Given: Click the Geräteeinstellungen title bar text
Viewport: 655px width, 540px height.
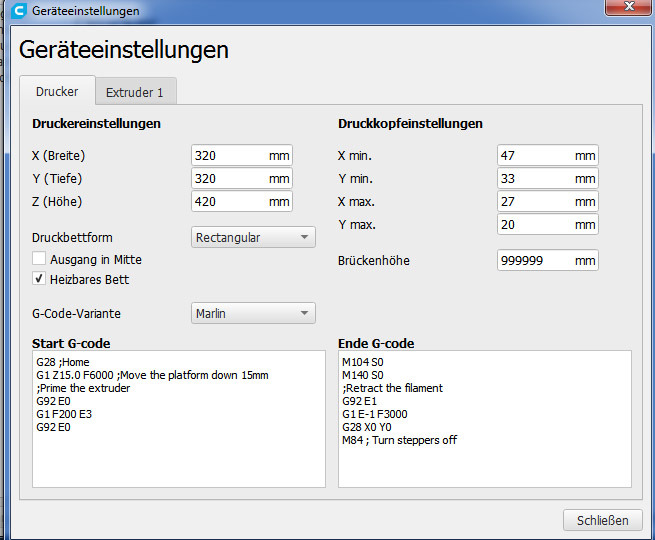Looking at the screenshot, I should (86, 11).
